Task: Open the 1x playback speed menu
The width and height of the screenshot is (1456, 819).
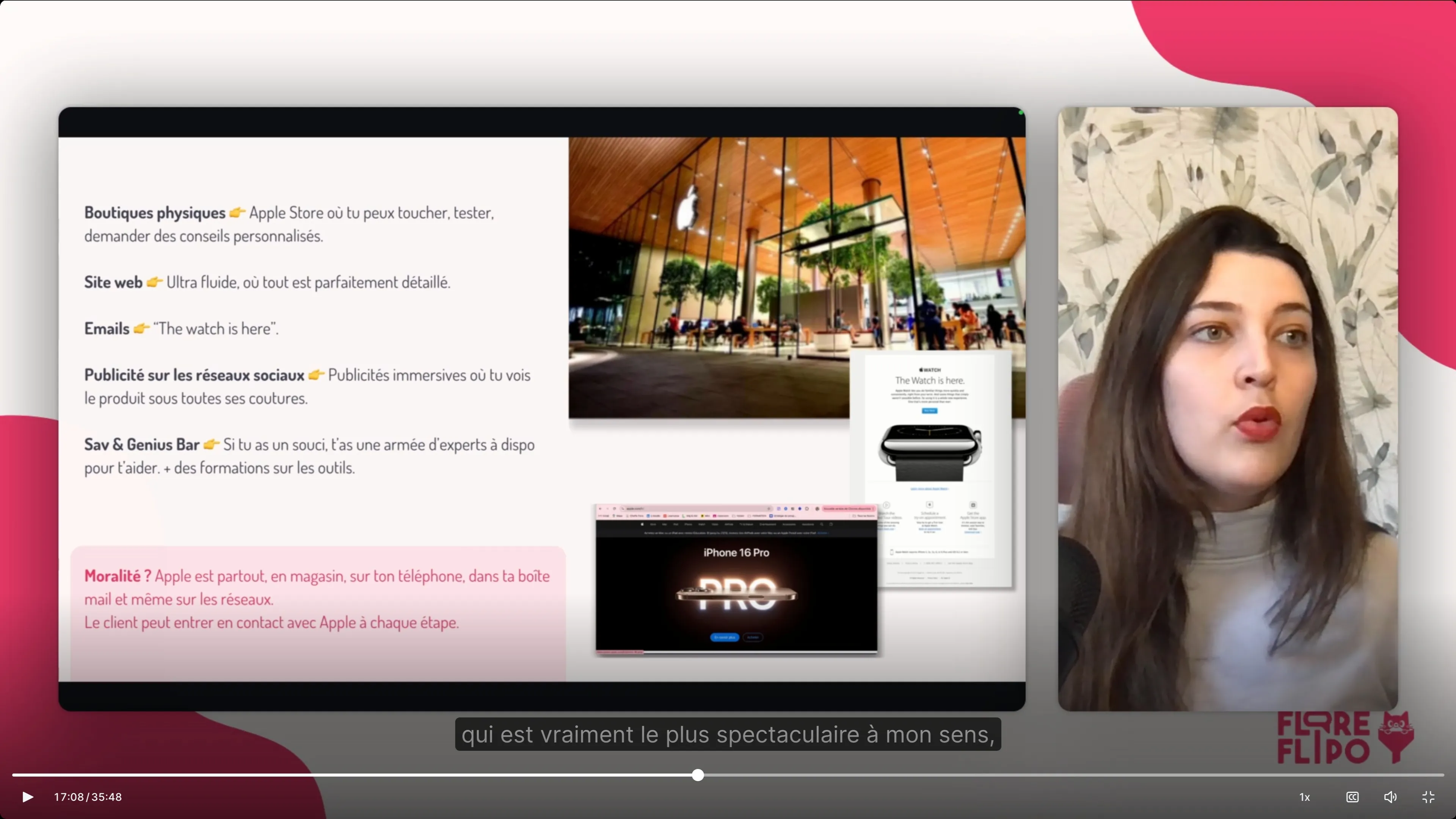Action: (x=1304, y=797)
